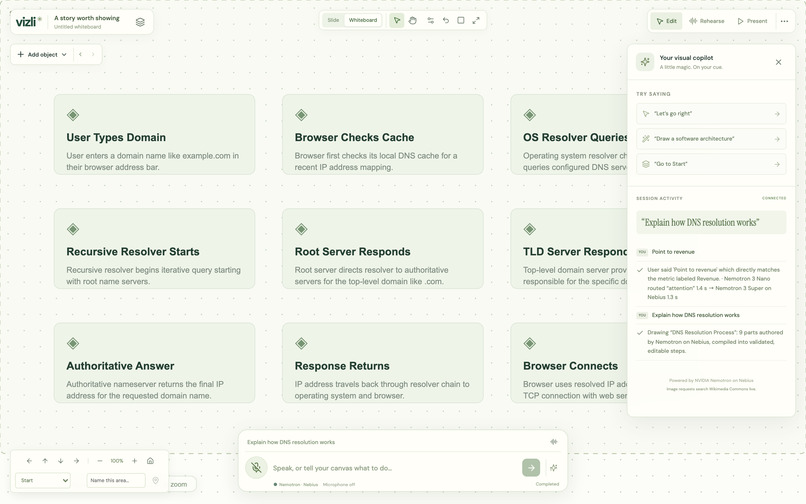Click "Explain how DNS resolution works" prompt header
Image resolution: width=806 pixels, height=504 pixels.
tap(291, 442)
